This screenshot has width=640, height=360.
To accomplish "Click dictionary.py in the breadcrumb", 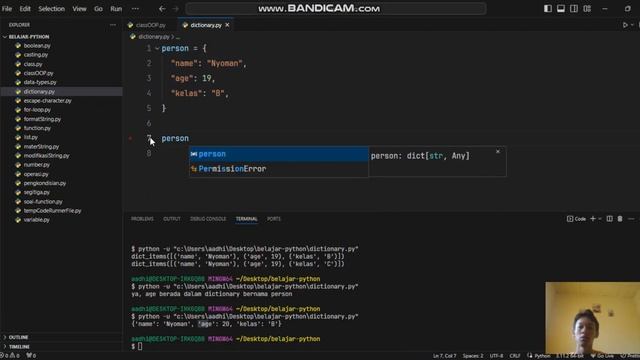I will pyautogui.click(x=153, y=37).
